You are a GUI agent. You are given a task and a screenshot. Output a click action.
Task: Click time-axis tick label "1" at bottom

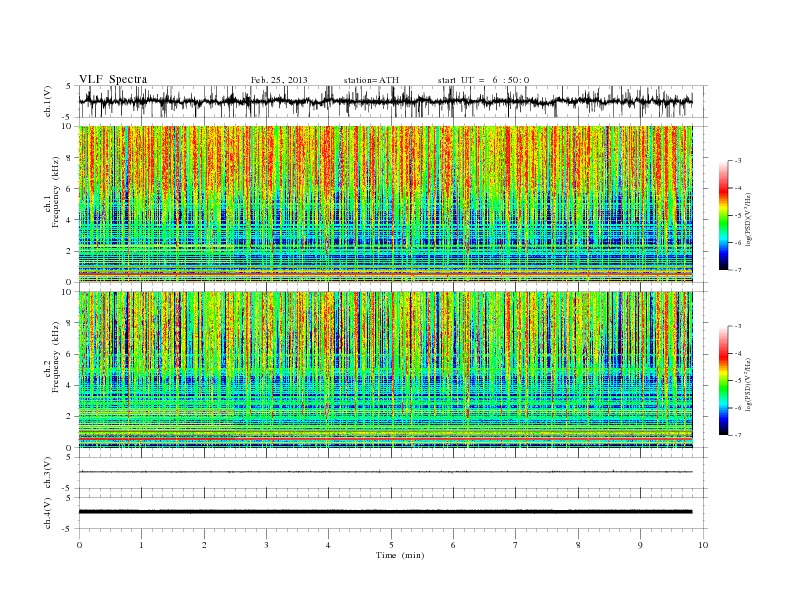click(141, 545)
